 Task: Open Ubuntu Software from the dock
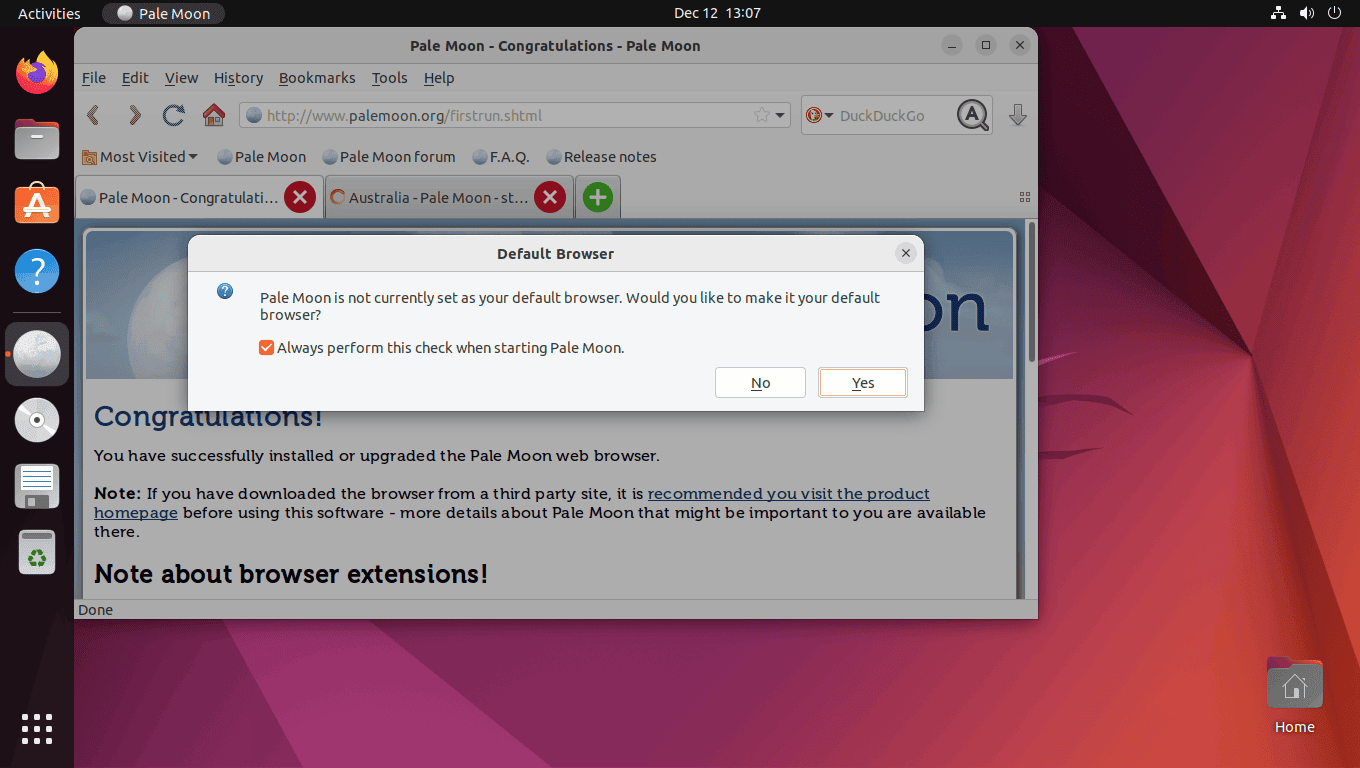pyautogui.click(x=37, y=205)
